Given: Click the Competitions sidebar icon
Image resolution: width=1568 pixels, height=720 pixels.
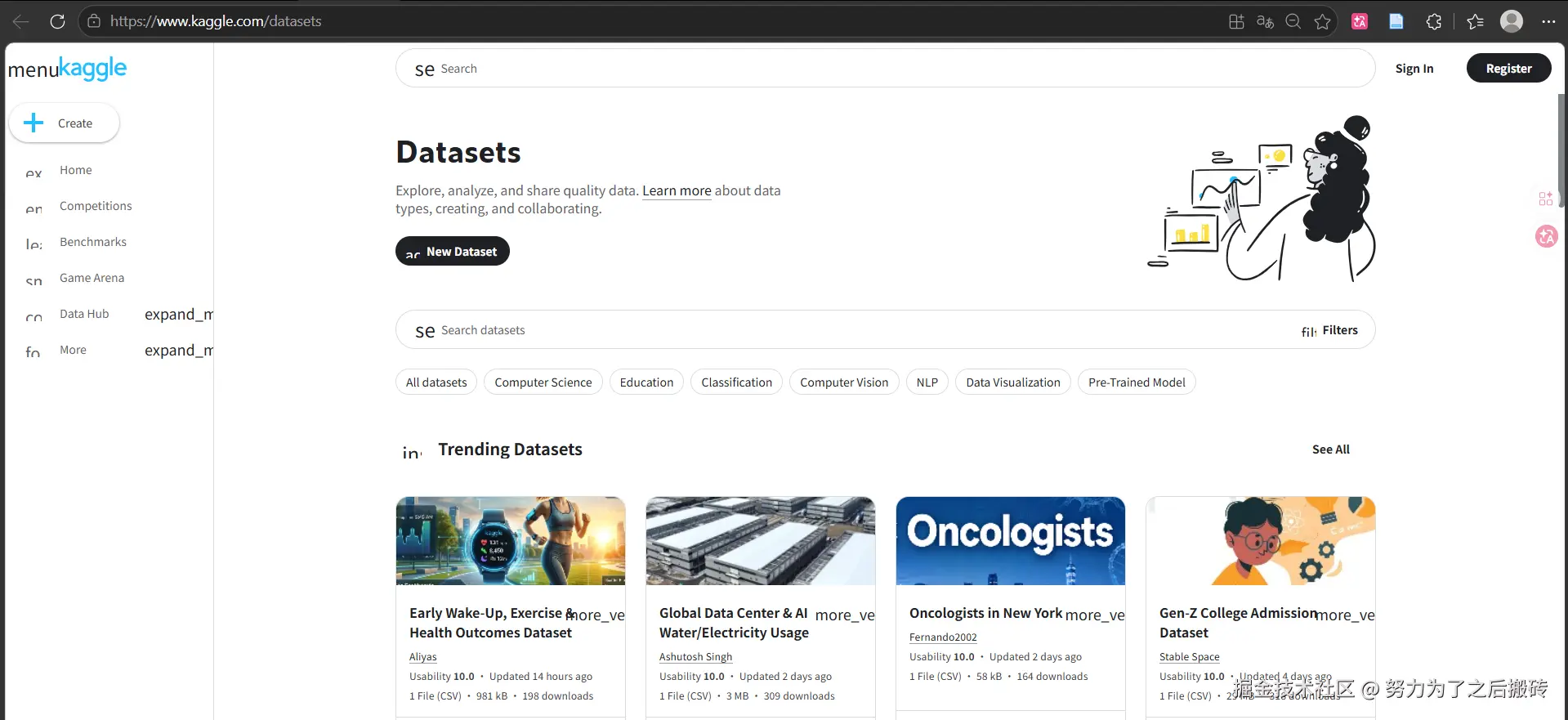Looking at the screenshot, I should tap(34, 208).
